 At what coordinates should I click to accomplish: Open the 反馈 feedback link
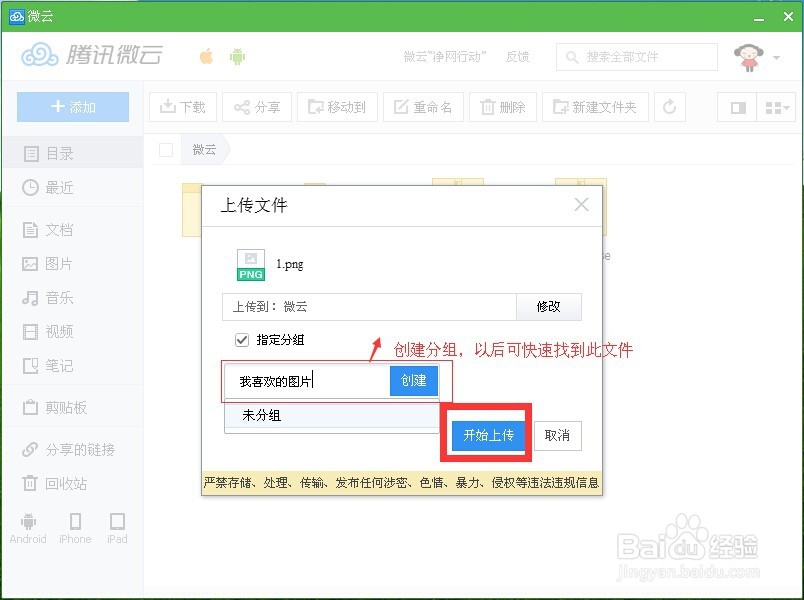pyautogui.click(x=518, y=57)
